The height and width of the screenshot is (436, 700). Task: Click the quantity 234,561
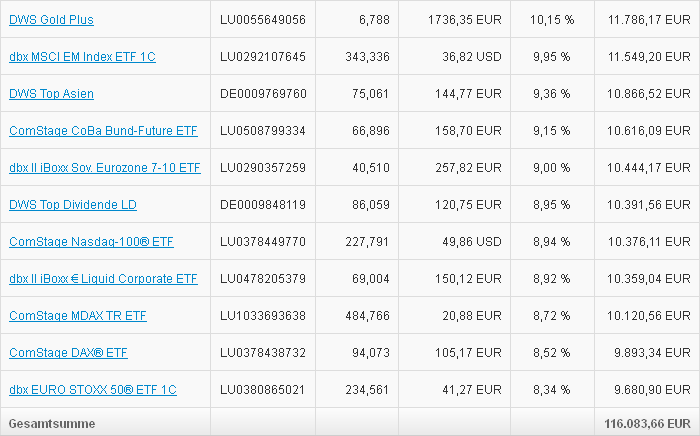(367, 390)
